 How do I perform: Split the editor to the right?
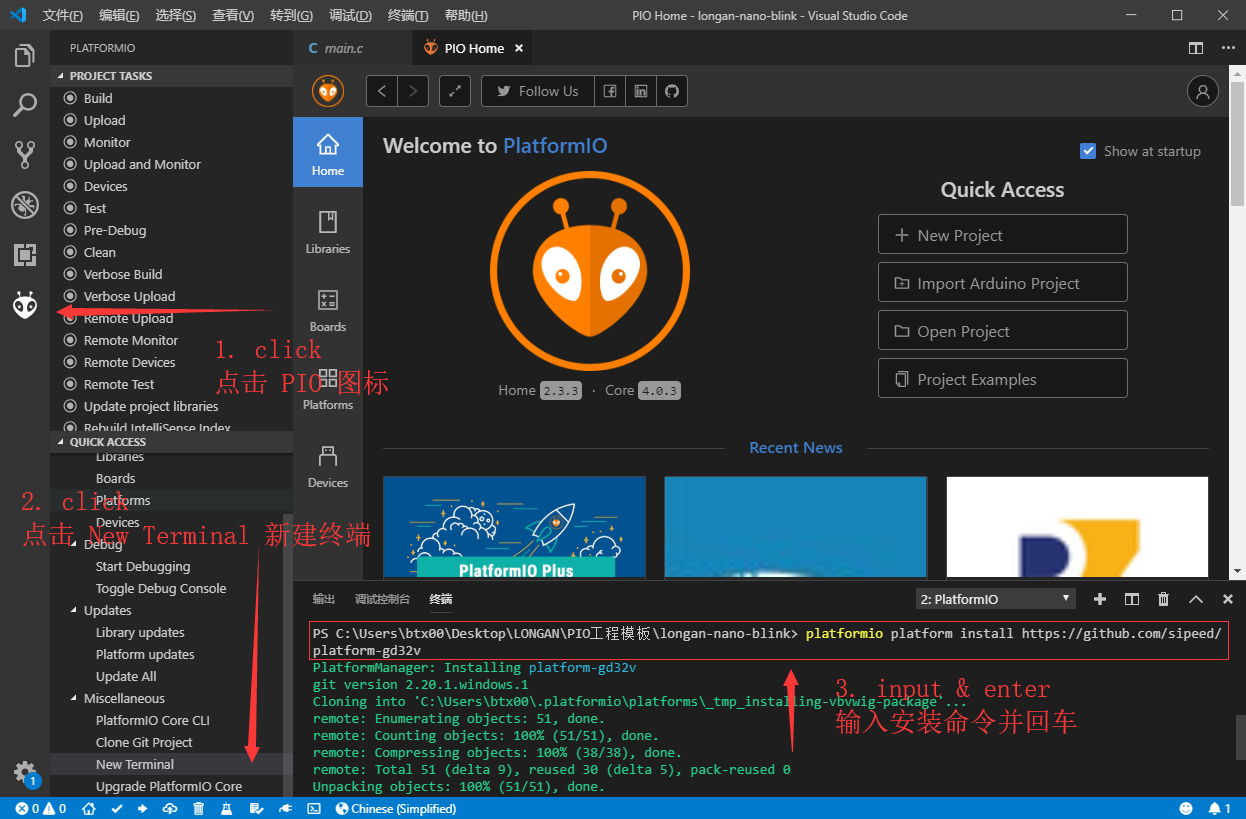click(1196, 48)
